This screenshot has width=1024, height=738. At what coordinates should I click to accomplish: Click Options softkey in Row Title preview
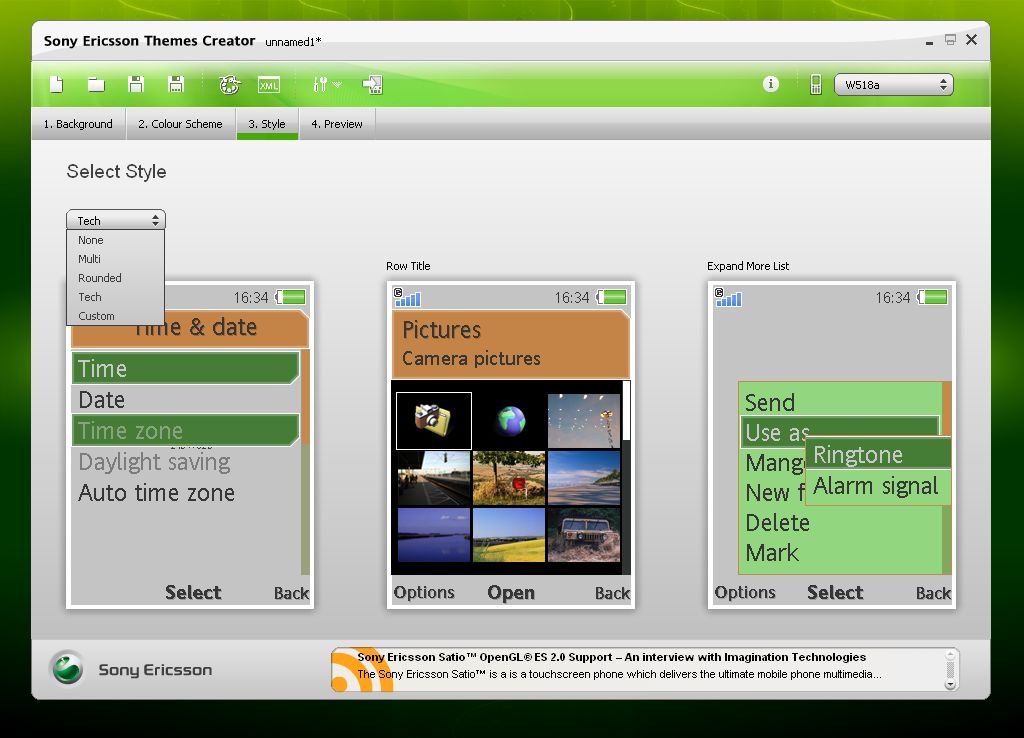[x=424, y=592]
